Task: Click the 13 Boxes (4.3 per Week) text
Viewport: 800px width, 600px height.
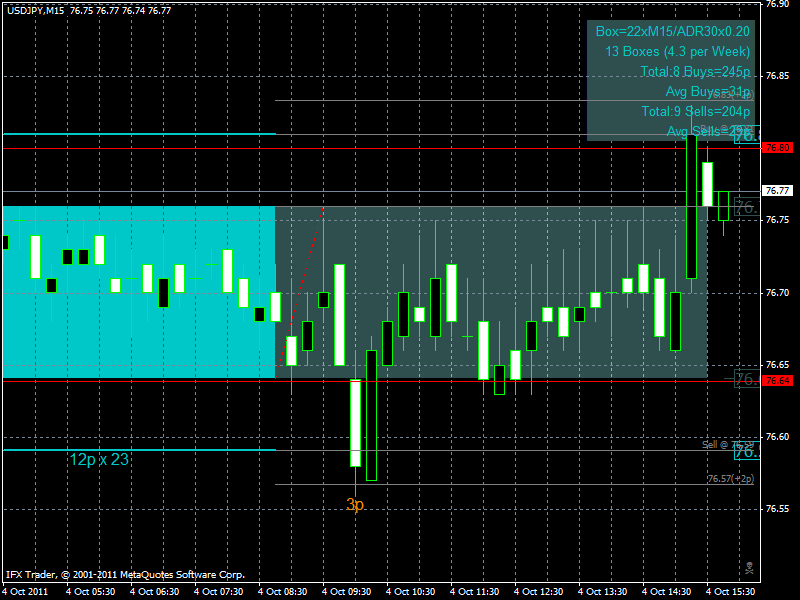Action: click(x=677, y=51)
